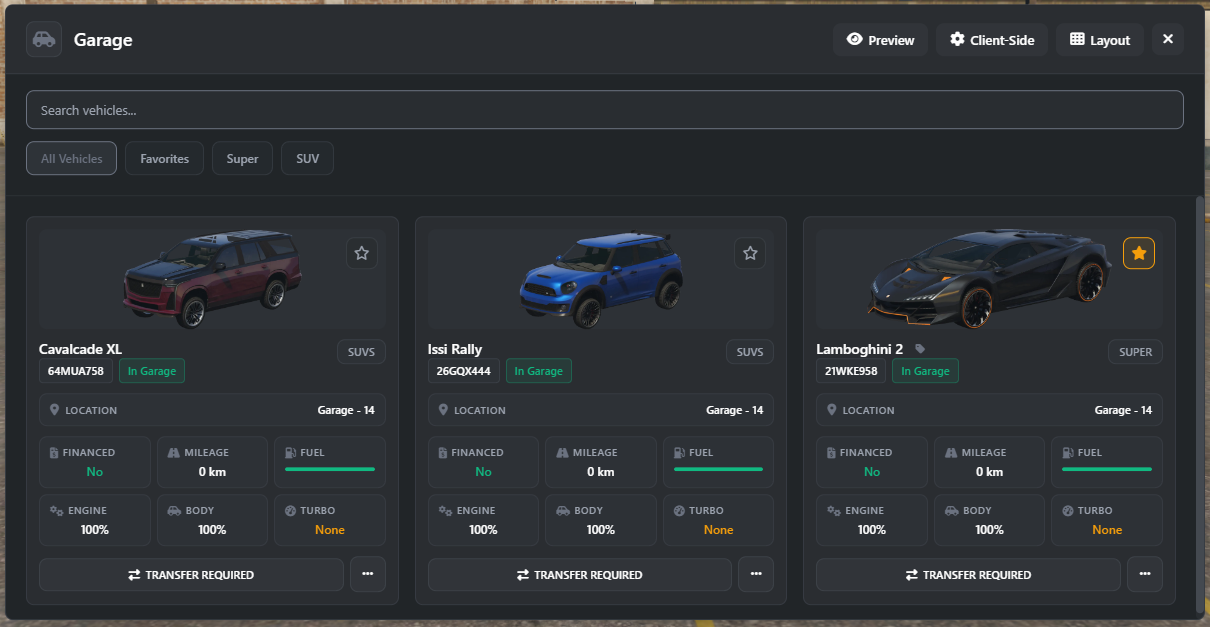
Task: Click the tag icon next to Lamboghini 2
Action: (920, 349)
